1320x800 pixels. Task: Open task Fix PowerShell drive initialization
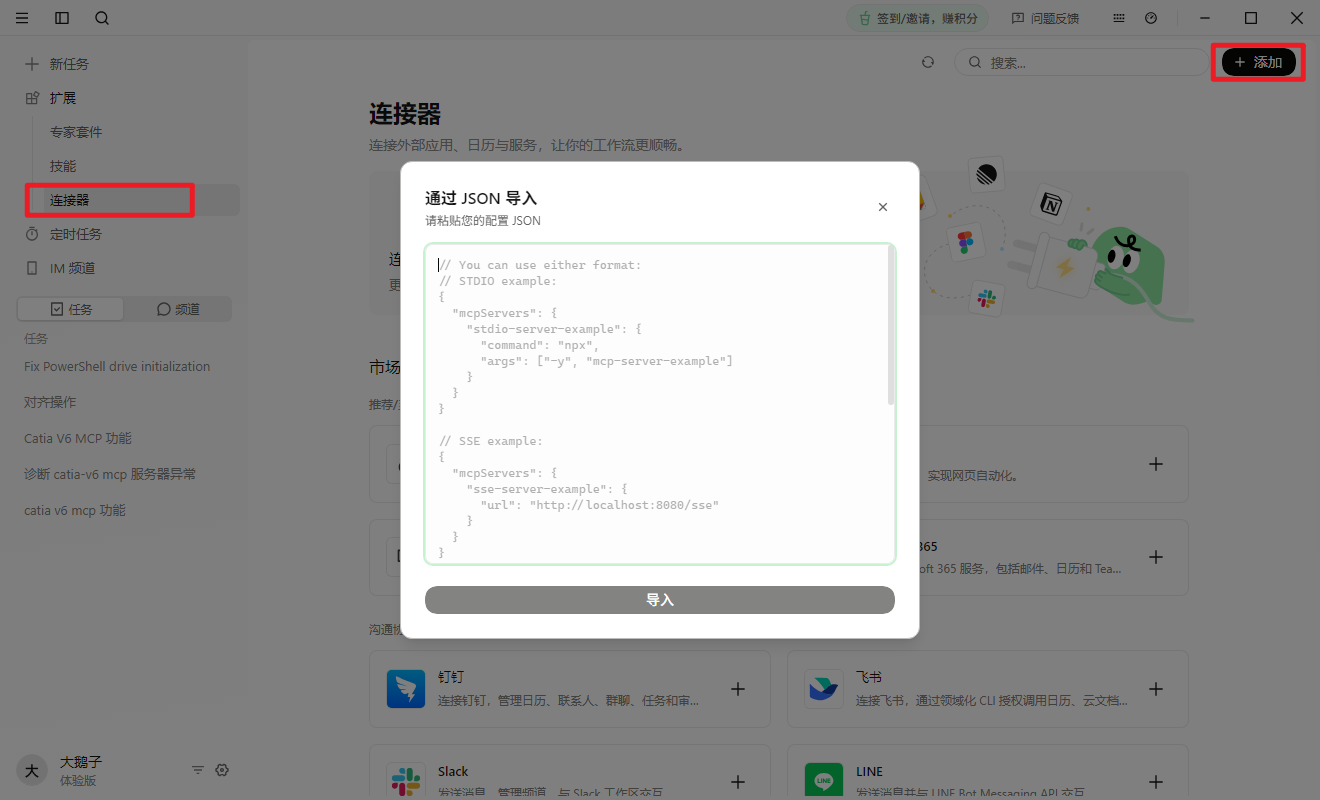pos(117,367)
